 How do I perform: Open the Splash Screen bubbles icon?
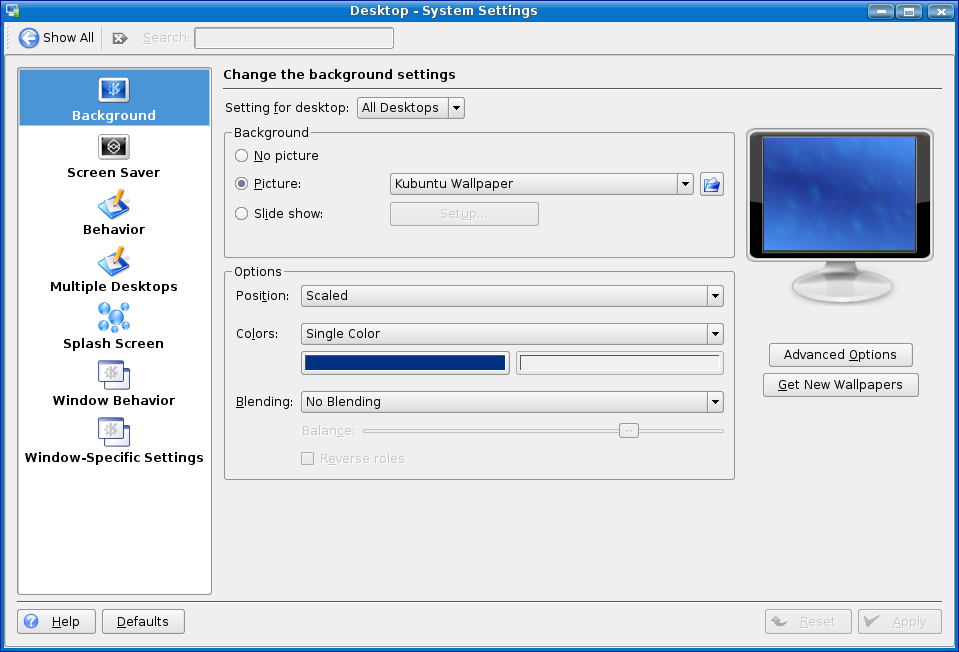pos(113,318)
